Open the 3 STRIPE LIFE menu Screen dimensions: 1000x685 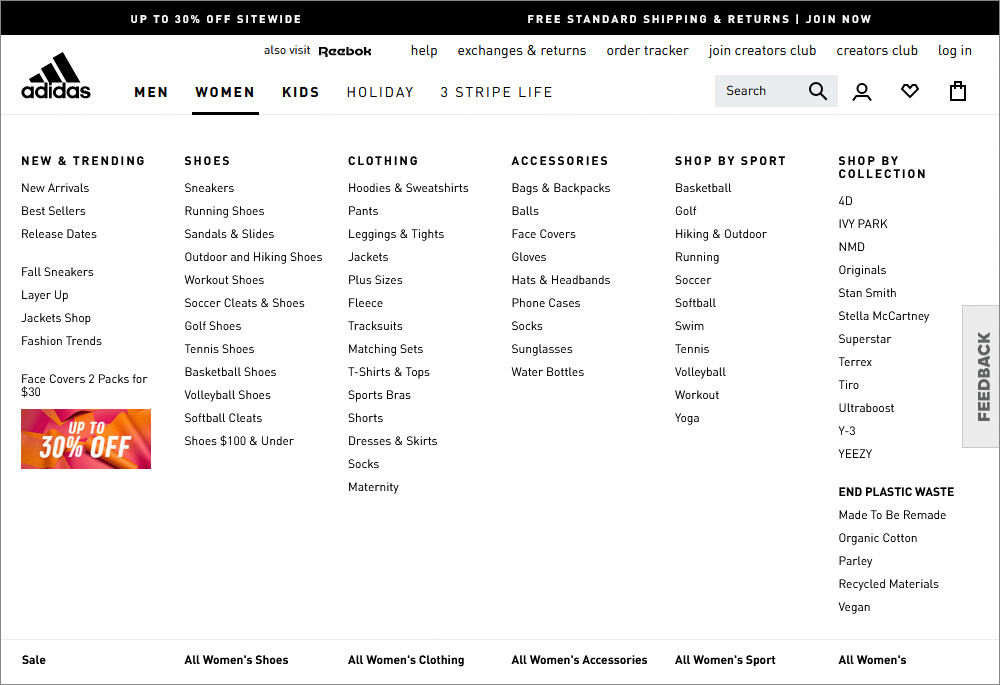496,92
